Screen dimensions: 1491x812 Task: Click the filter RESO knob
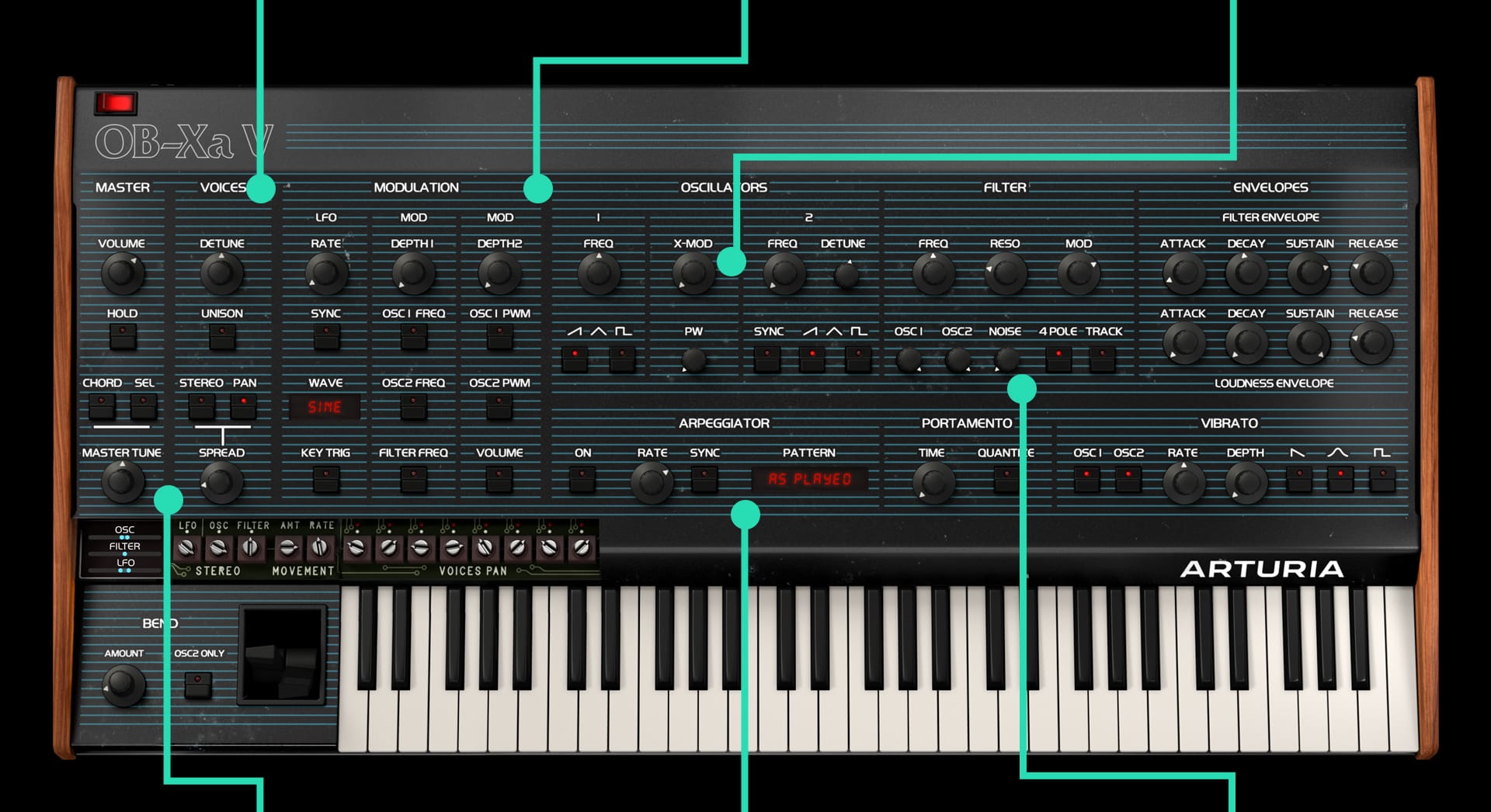[x=1006, y=273]
